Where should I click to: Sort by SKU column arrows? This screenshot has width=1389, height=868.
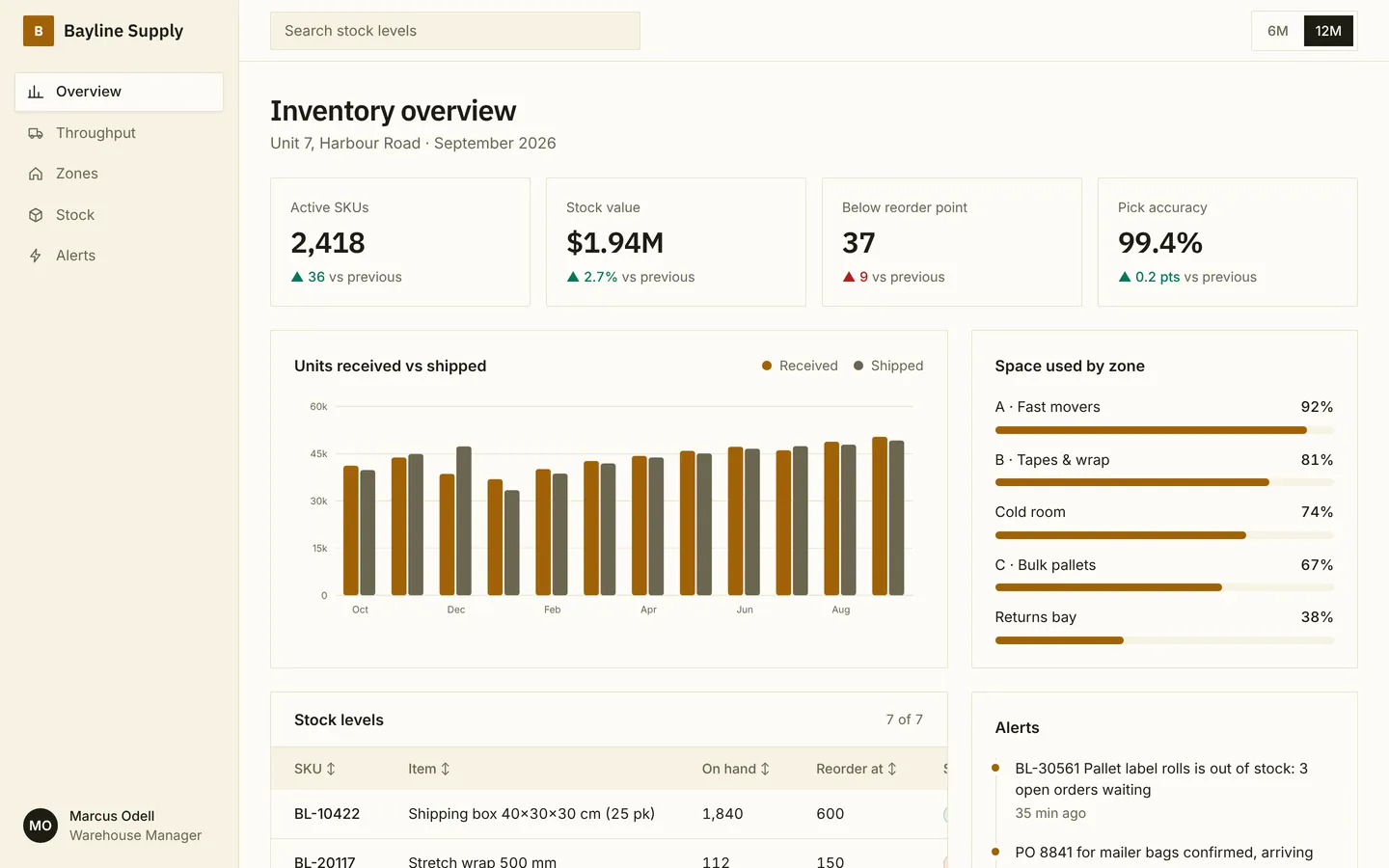(331, 769)
